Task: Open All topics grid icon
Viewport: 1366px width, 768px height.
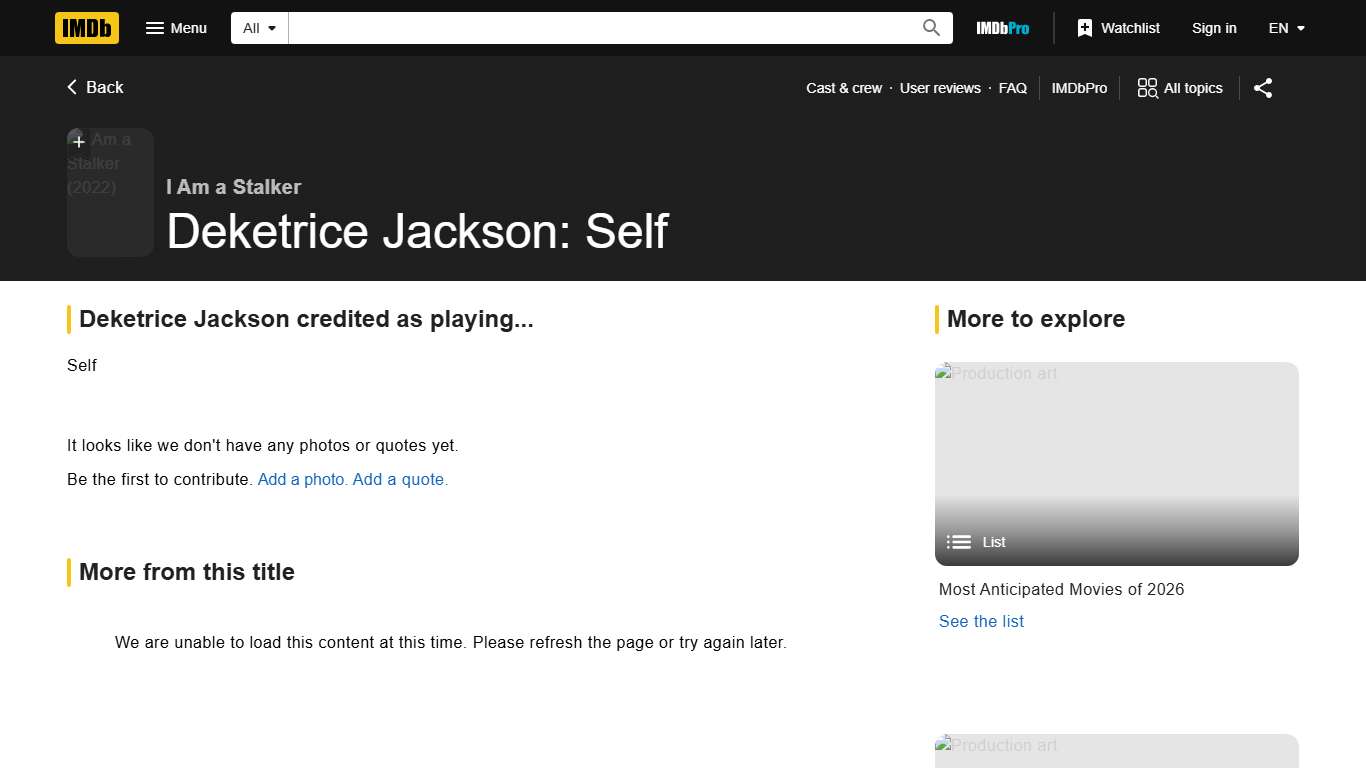Action: [1146, 88]
